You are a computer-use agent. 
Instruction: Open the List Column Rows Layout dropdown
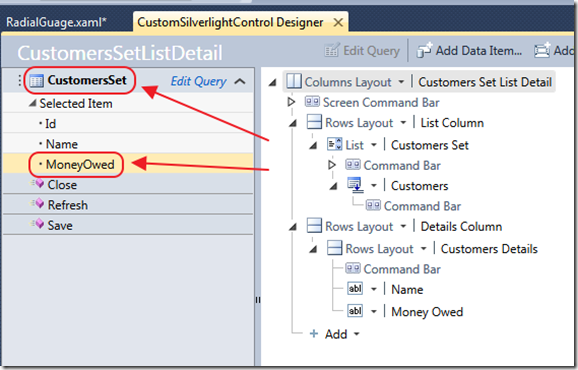coord(403,123)
